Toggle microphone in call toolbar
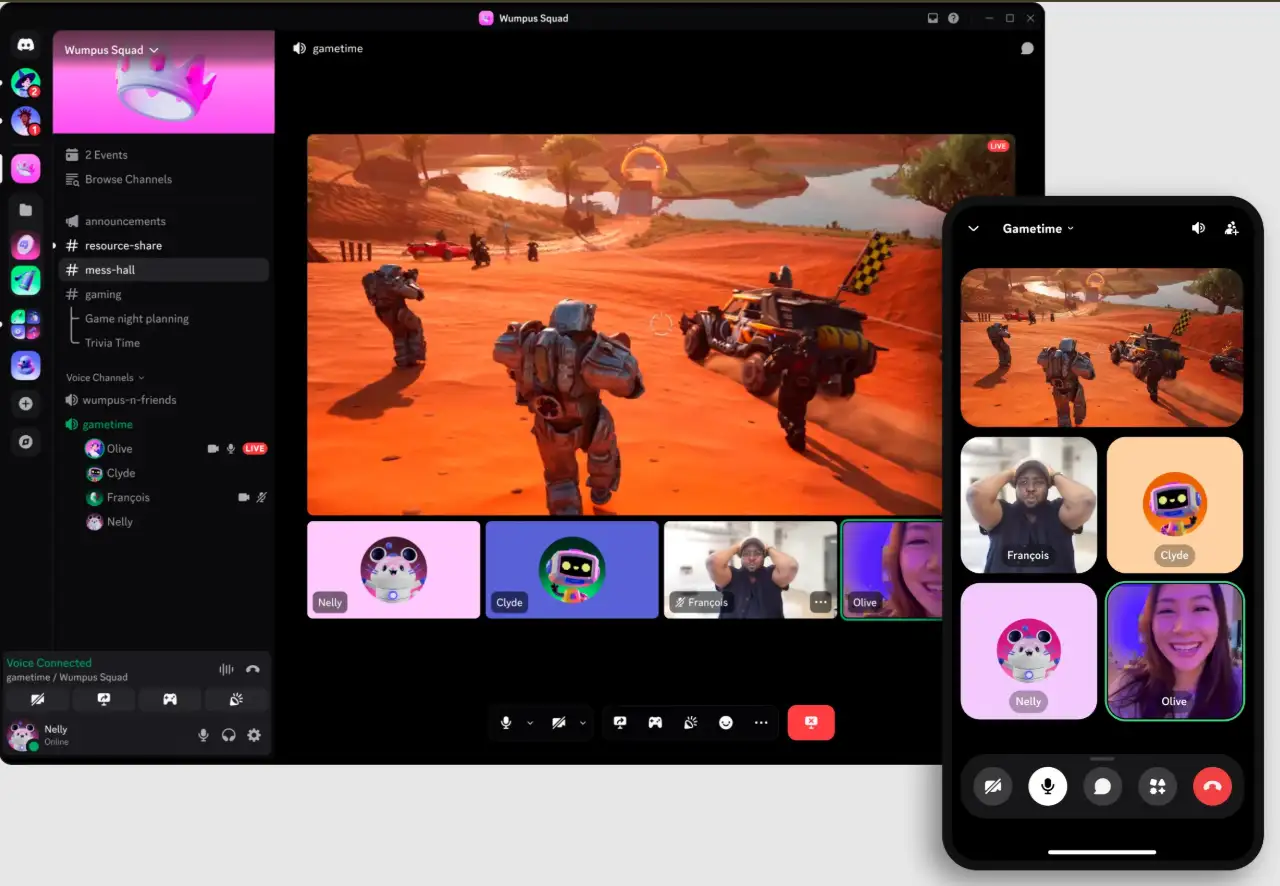This screenshot has width=1280, height=886. [x=506, y=722]
